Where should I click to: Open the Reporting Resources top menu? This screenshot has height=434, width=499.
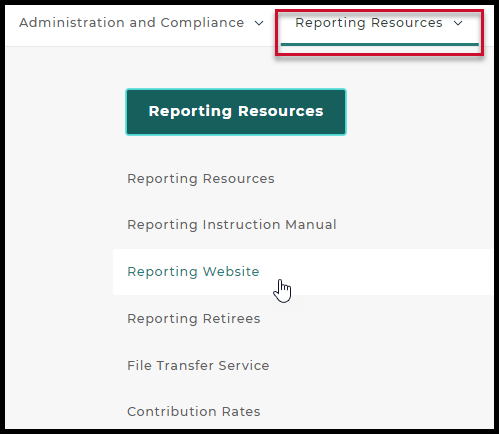[369, 23]
